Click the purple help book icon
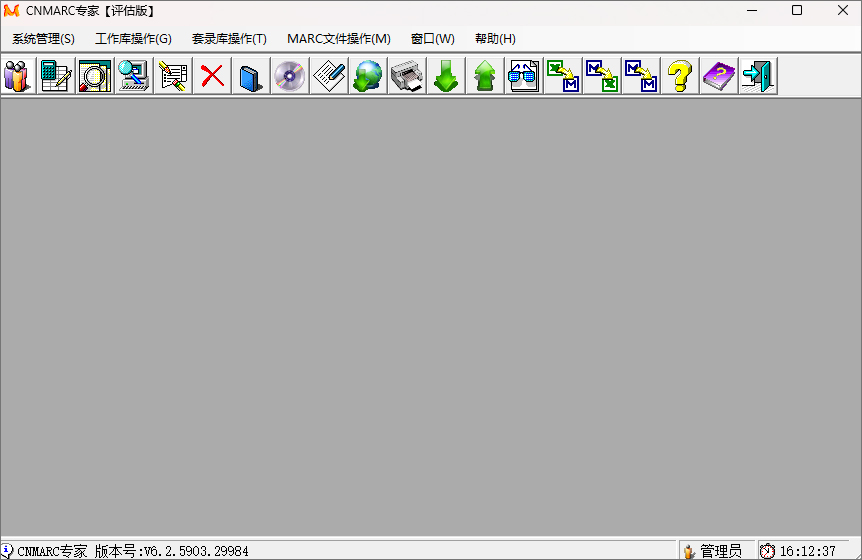862x560 pixels. [x=720, y=76]
